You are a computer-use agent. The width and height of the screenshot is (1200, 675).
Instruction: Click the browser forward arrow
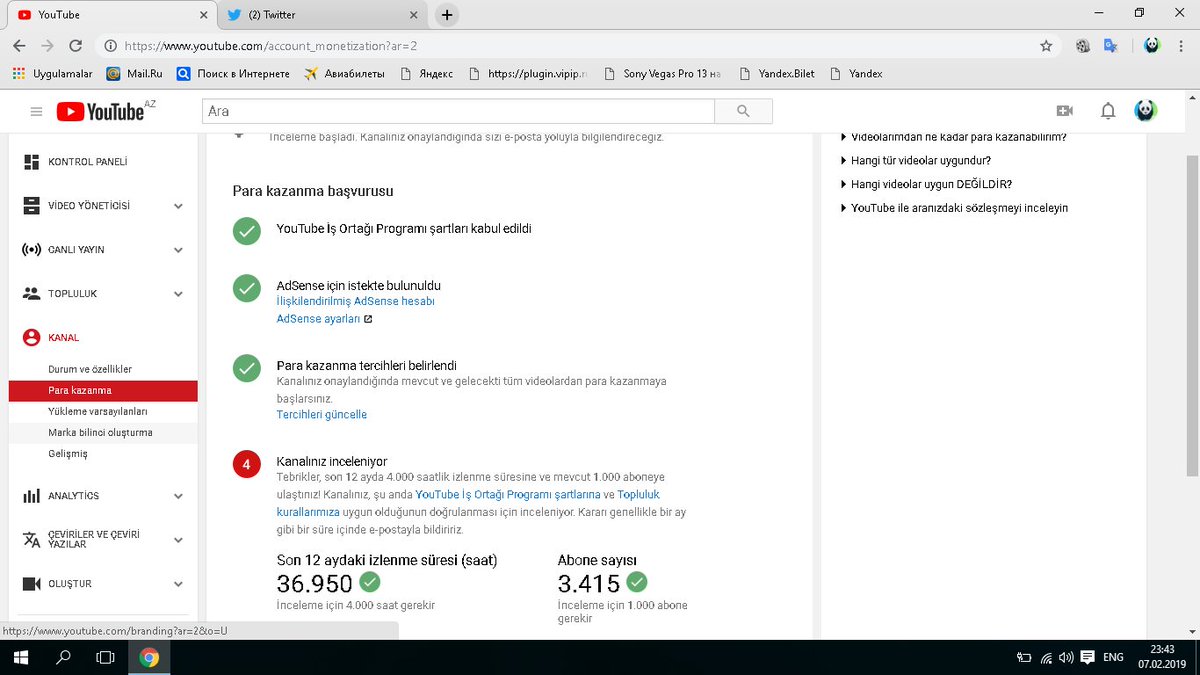(x=47, y=46)
